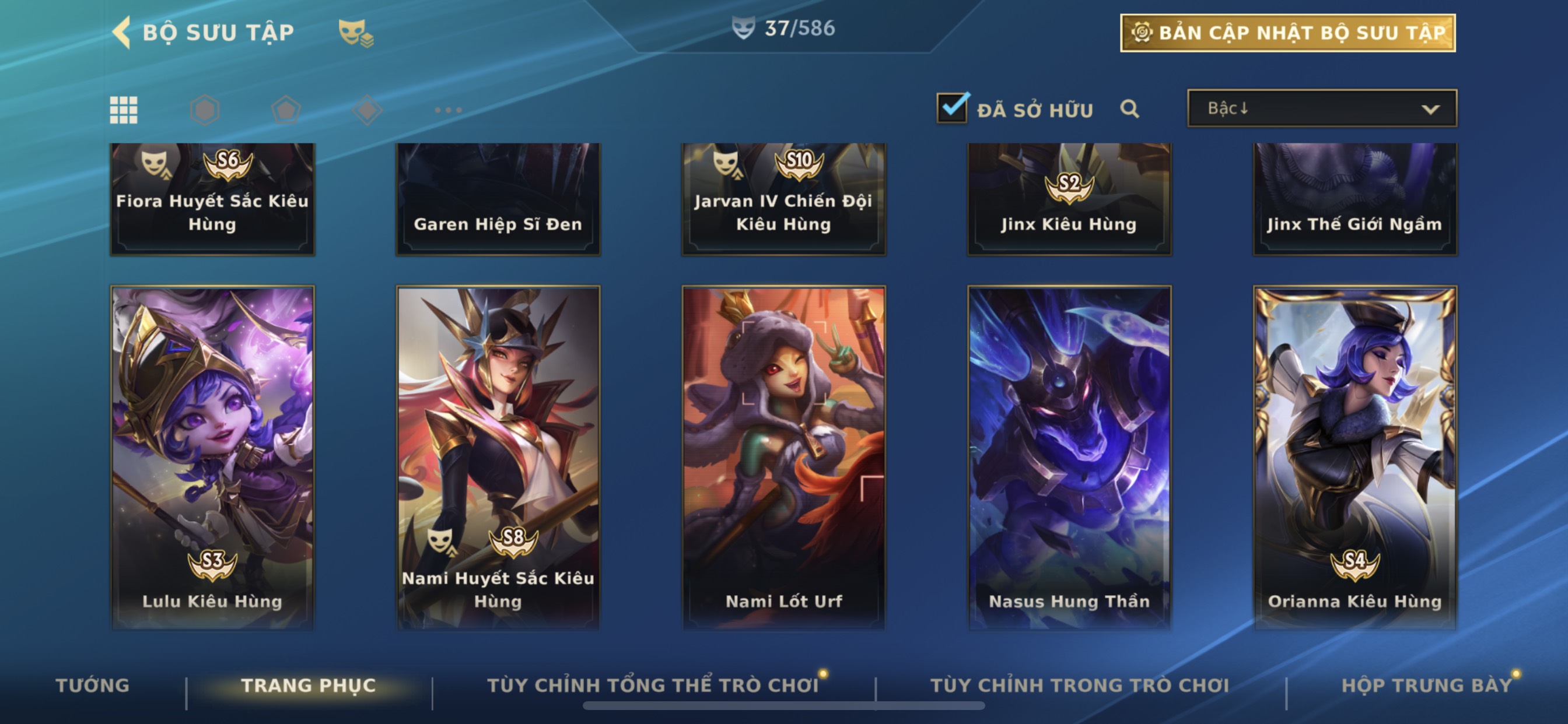Switch to the Tướng tab
Viewport: 1568px width, 724px height.
pyautogui.click(x=93, y=685)
